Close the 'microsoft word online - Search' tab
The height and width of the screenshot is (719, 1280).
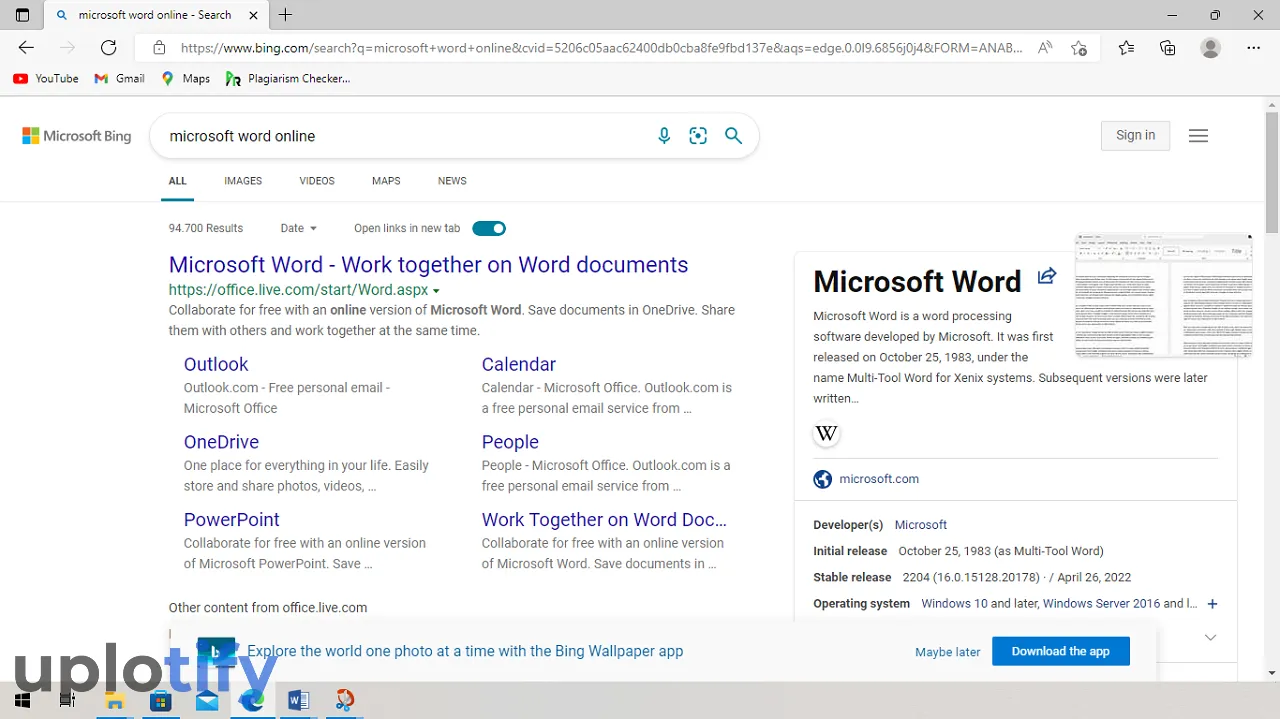click(x=253, y=15)
